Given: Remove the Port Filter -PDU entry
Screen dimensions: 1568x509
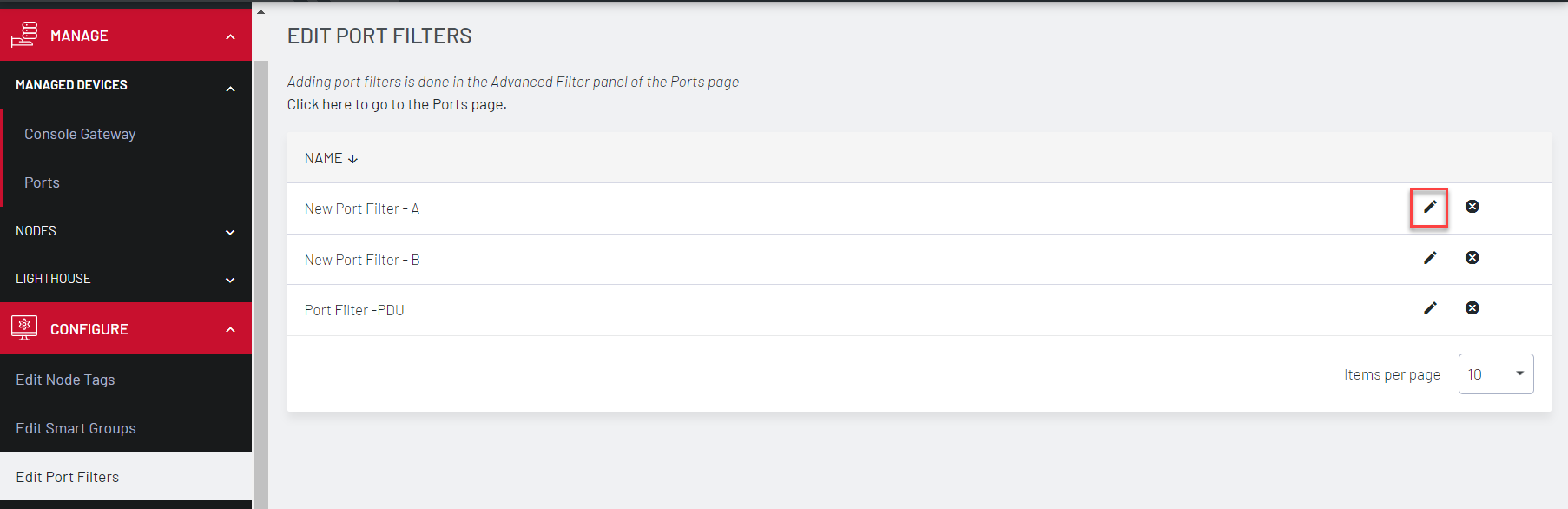Looking at the screenshot, I should [1472, 308].
